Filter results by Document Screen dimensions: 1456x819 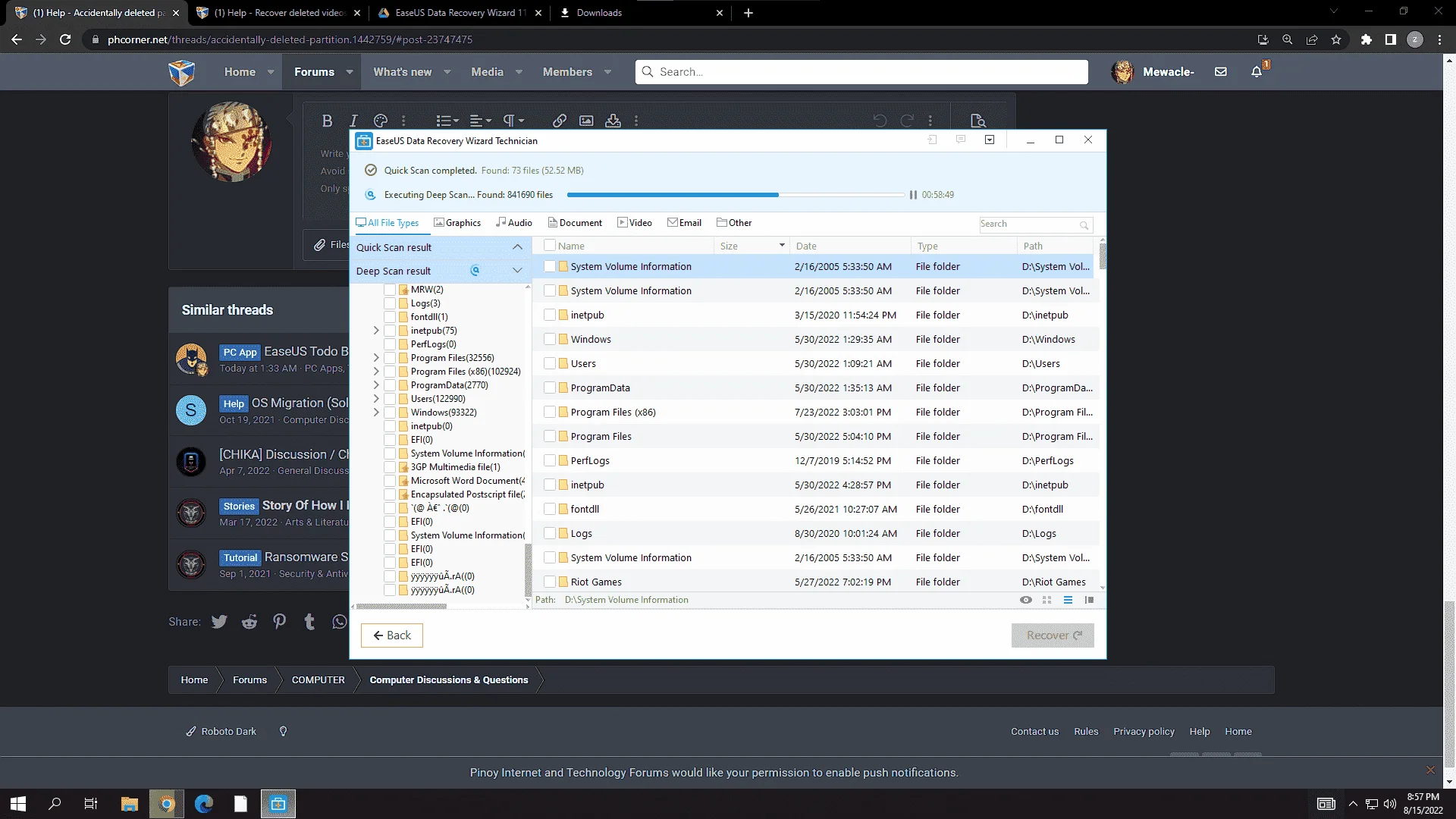pos(575,223)
